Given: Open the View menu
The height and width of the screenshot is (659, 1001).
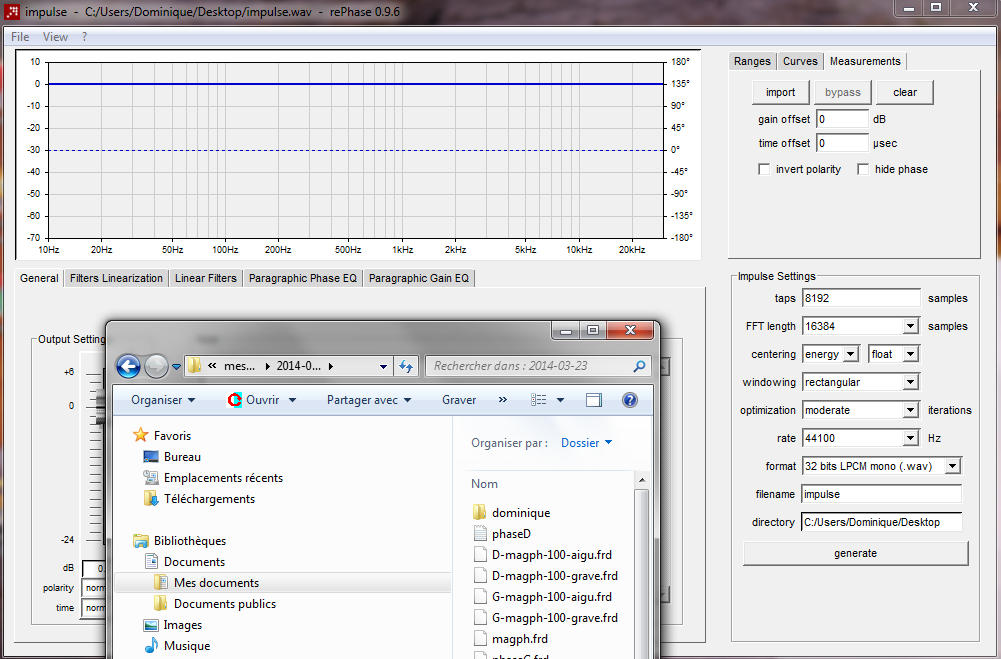Looking at the screenshot, I should point(56,37).
